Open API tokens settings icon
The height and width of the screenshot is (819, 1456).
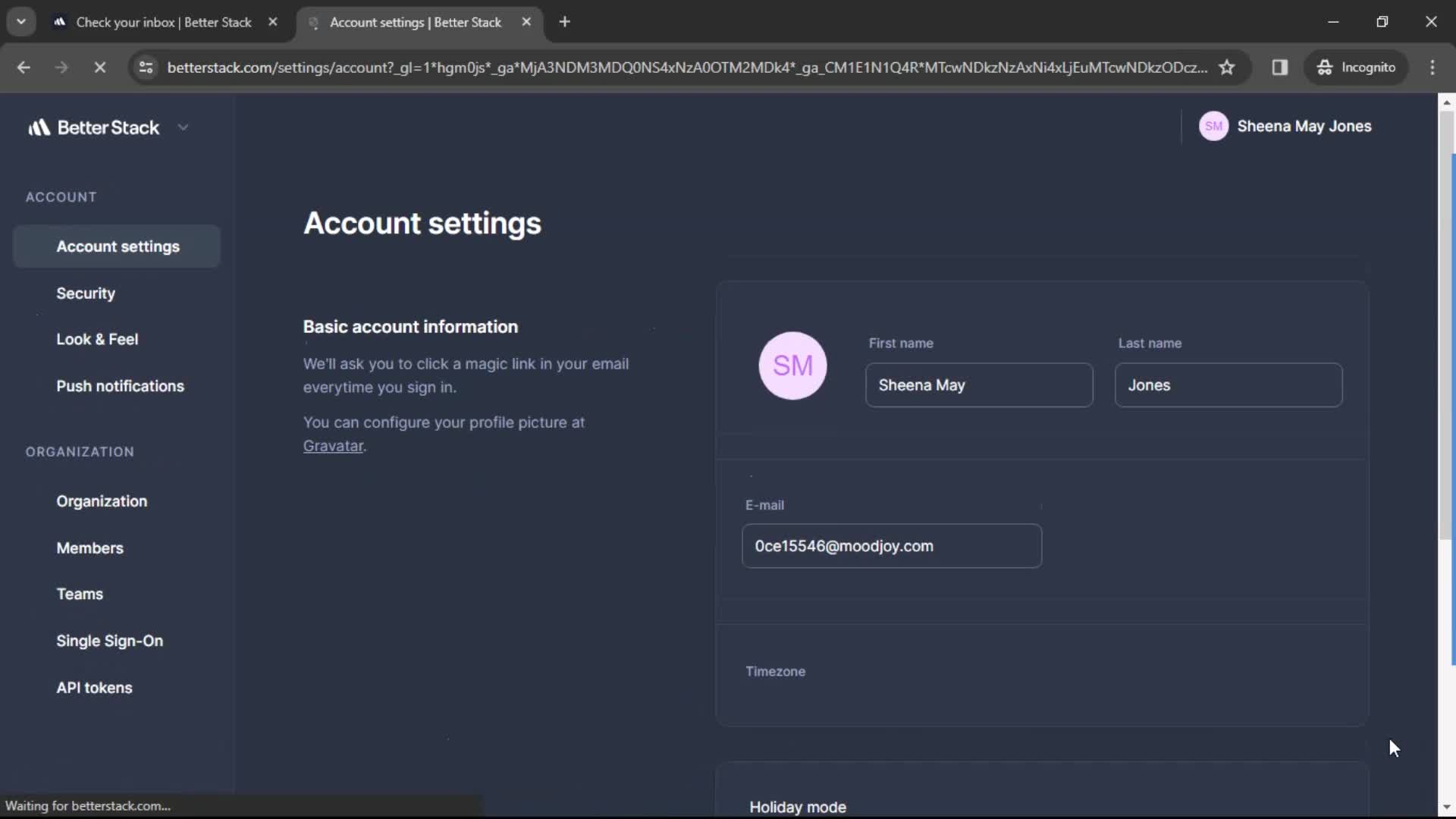pyautogui.click(x=94, y=688)
